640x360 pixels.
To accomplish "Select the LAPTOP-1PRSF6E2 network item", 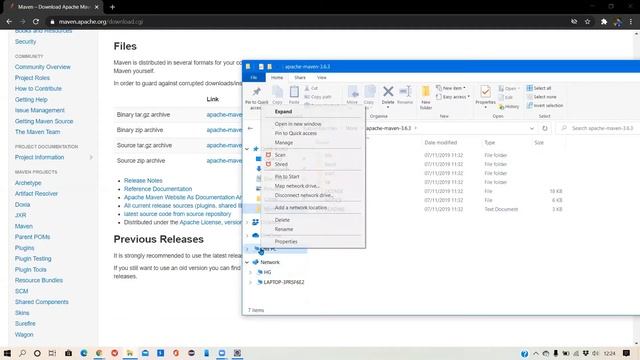I will point(284,282).
